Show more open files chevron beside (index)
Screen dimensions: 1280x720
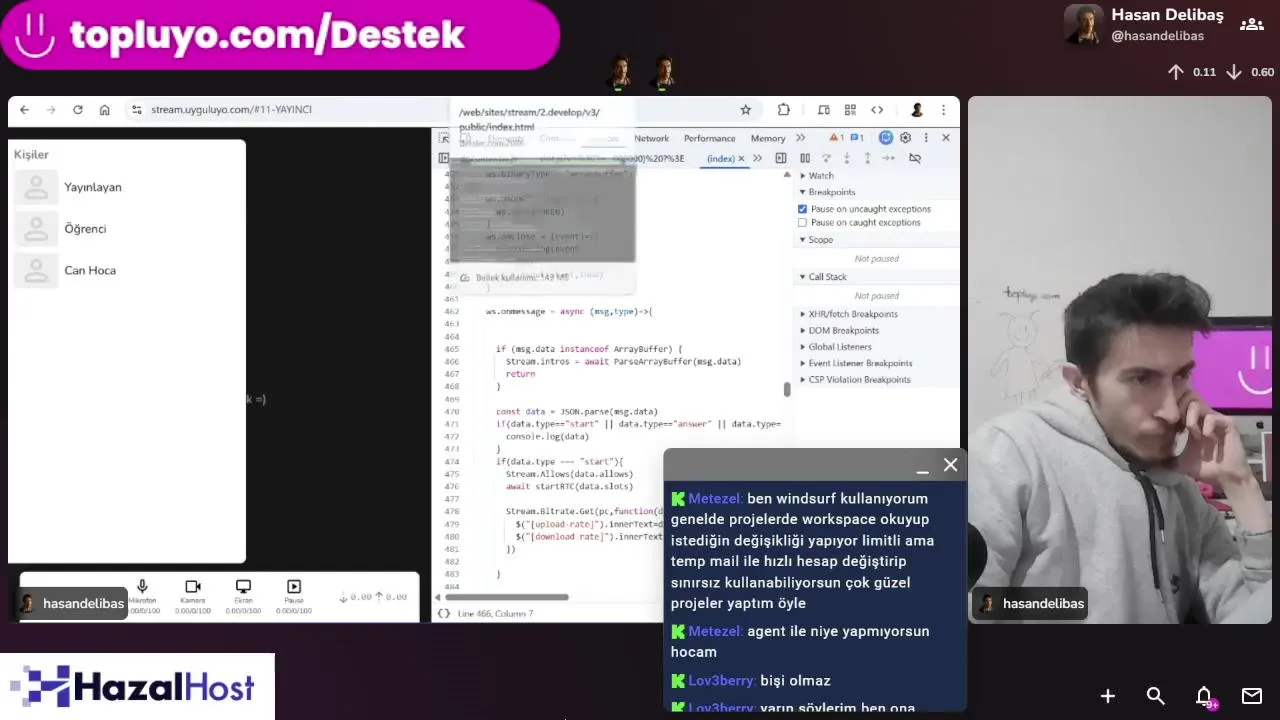pos(757,158)
